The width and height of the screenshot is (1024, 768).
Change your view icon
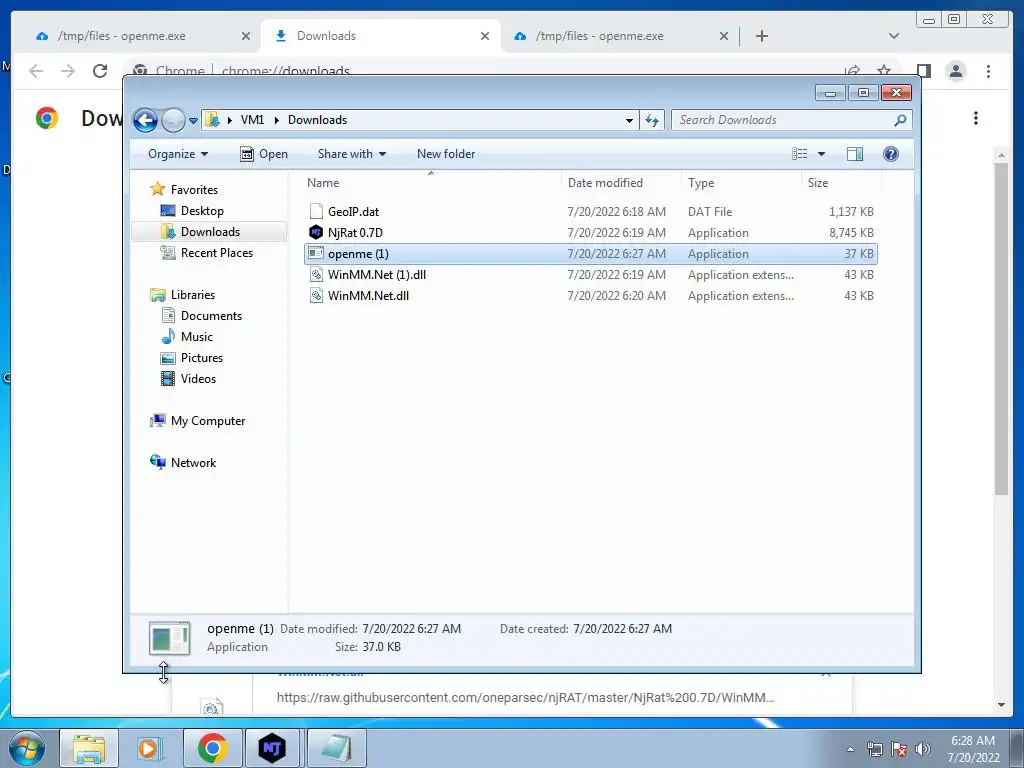[x=799, y=154]
